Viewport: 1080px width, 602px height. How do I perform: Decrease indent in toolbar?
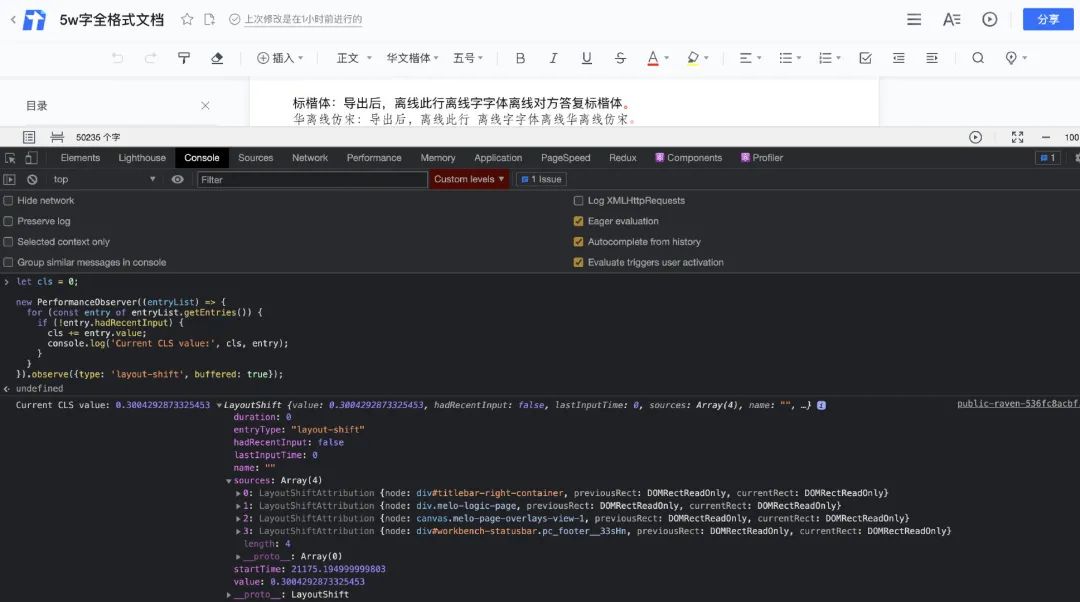[x=898, y=58]
